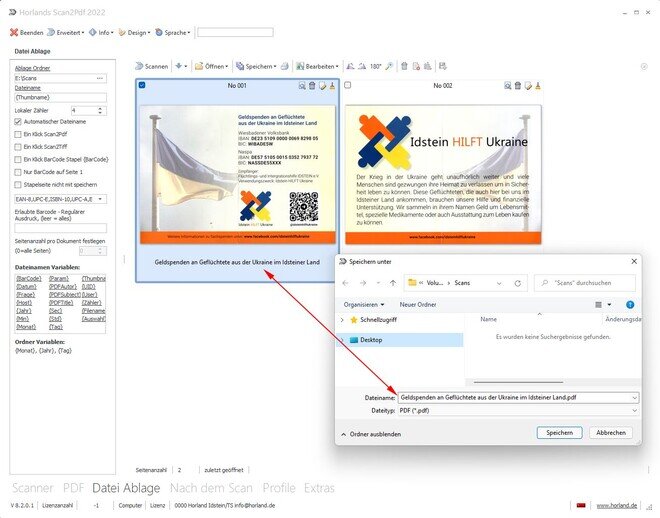Enable Stapelseite nicht mit speichern checkbox
Viewport: 660px width, 518px height.
tap(18, 185)
